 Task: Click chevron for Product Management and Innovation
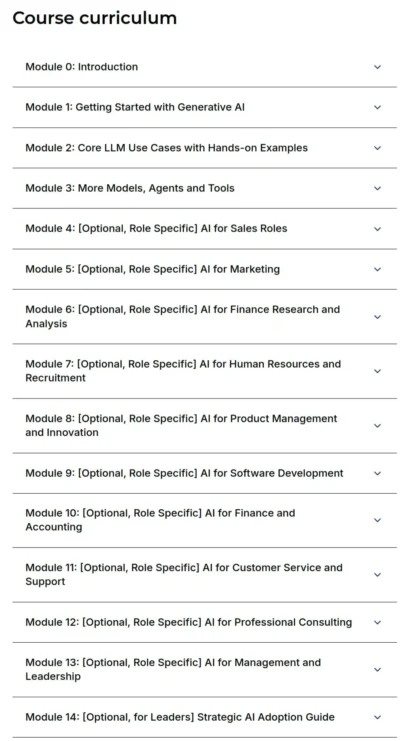click(x=377, y=426)
